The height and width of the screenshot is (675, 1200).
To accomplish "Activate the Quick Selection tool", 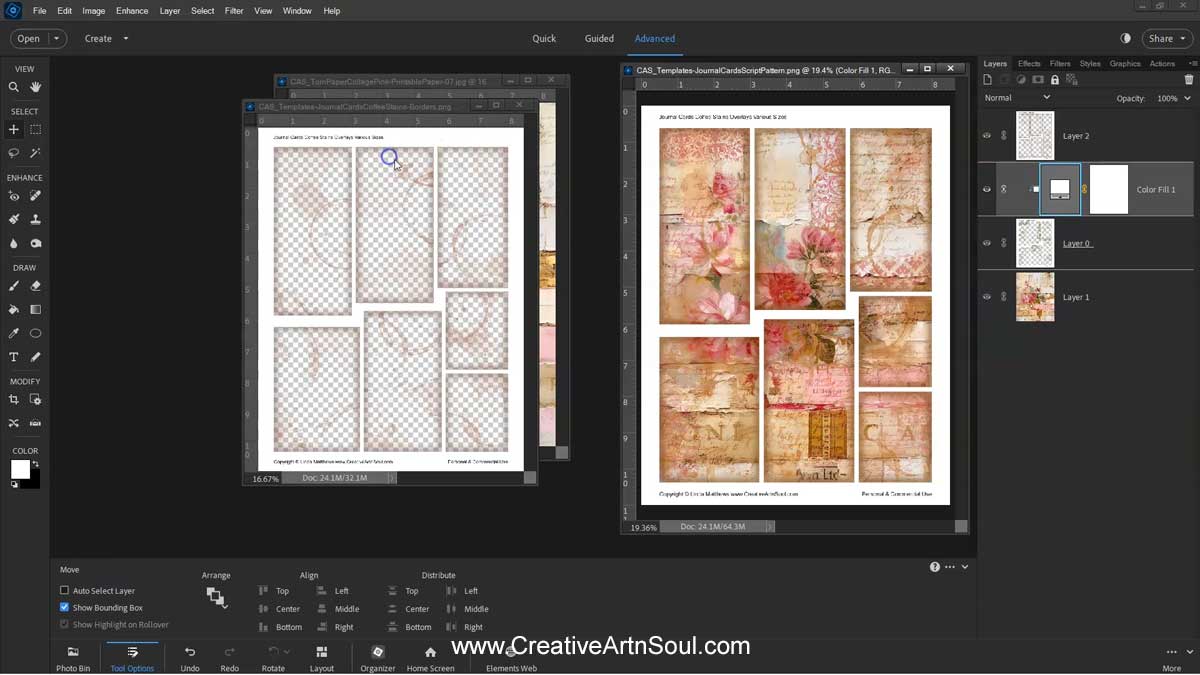I will 34,152.
